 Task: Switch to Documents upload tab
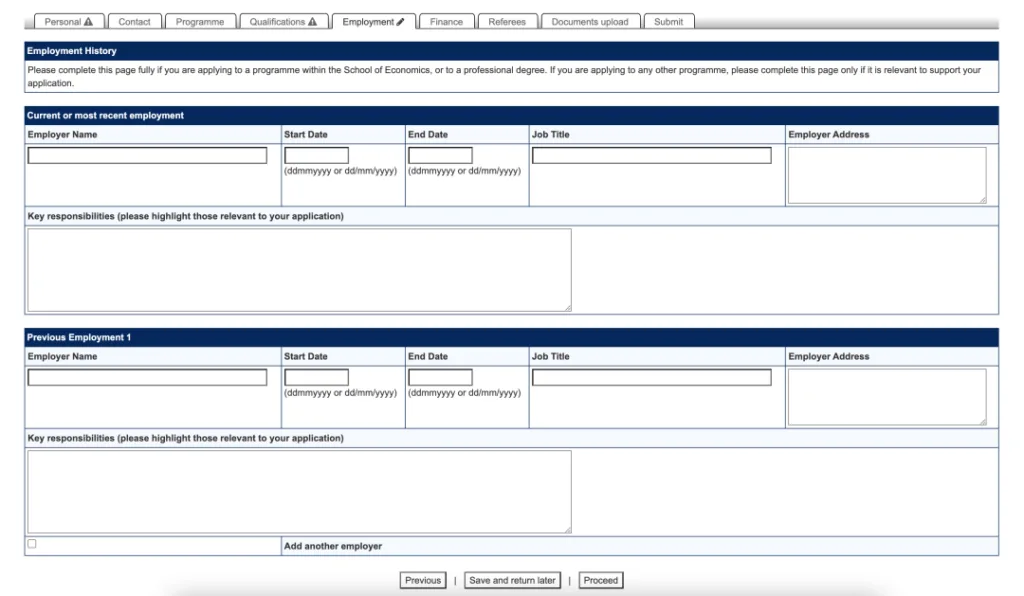tap(590, 22)
